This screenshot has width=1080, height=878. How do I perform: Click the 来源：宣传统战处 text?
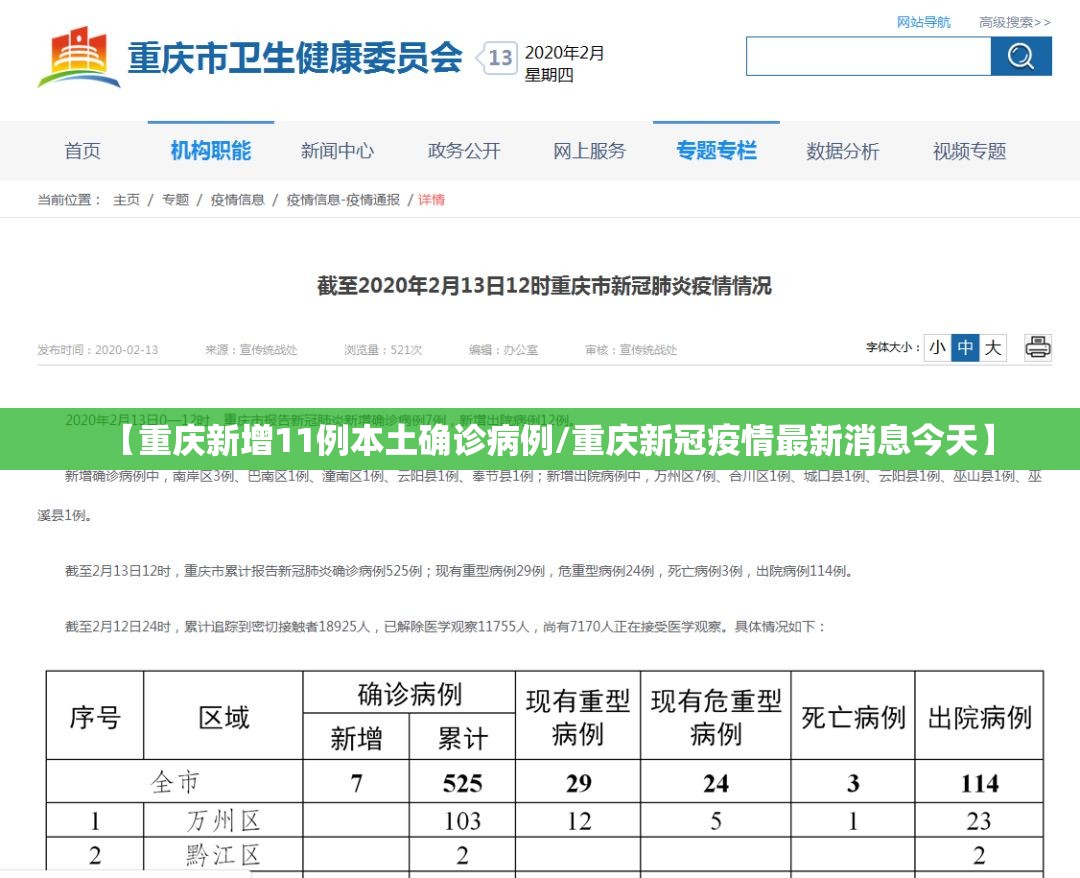click(251, 350)
